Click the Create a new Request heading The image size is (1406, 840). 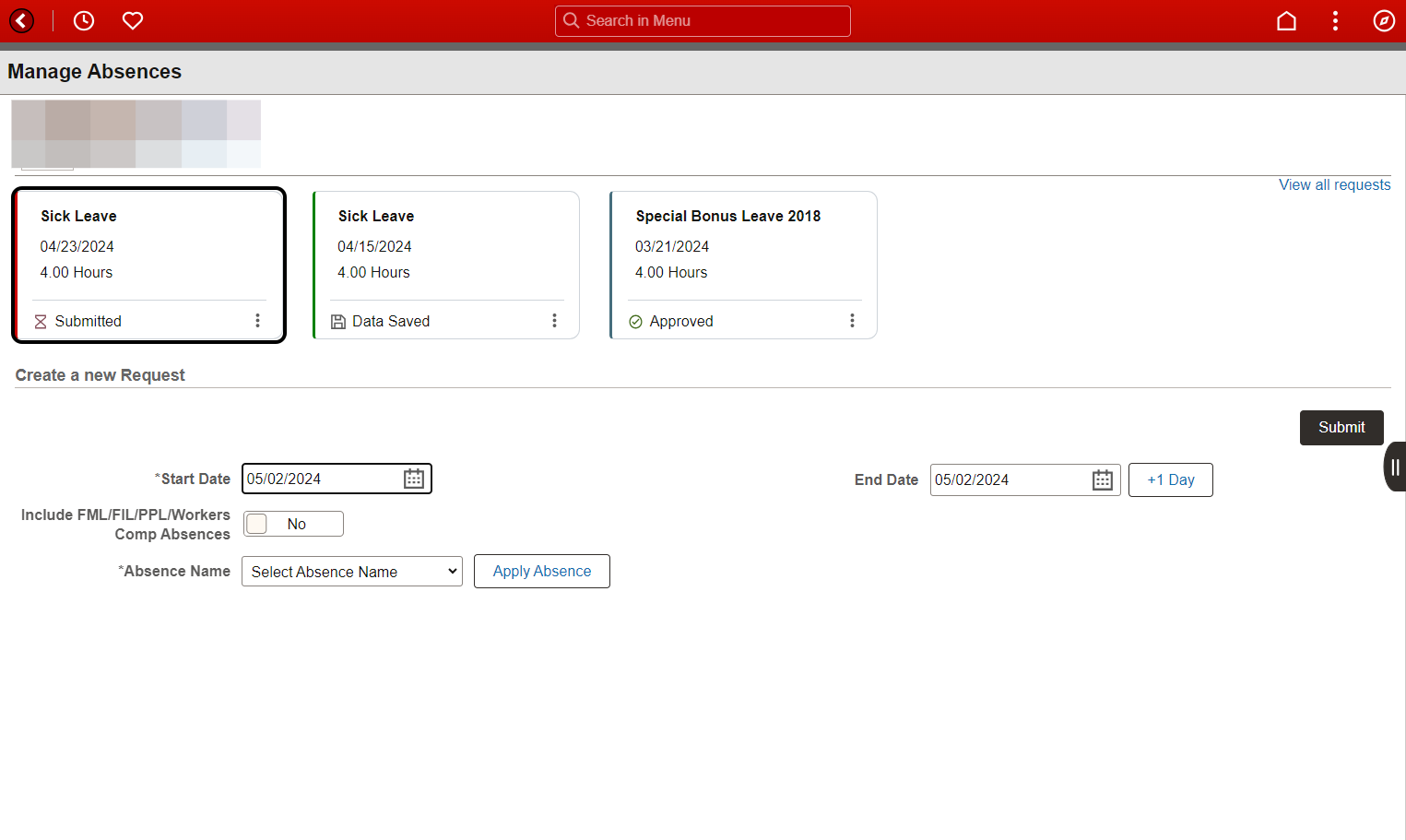100,375
